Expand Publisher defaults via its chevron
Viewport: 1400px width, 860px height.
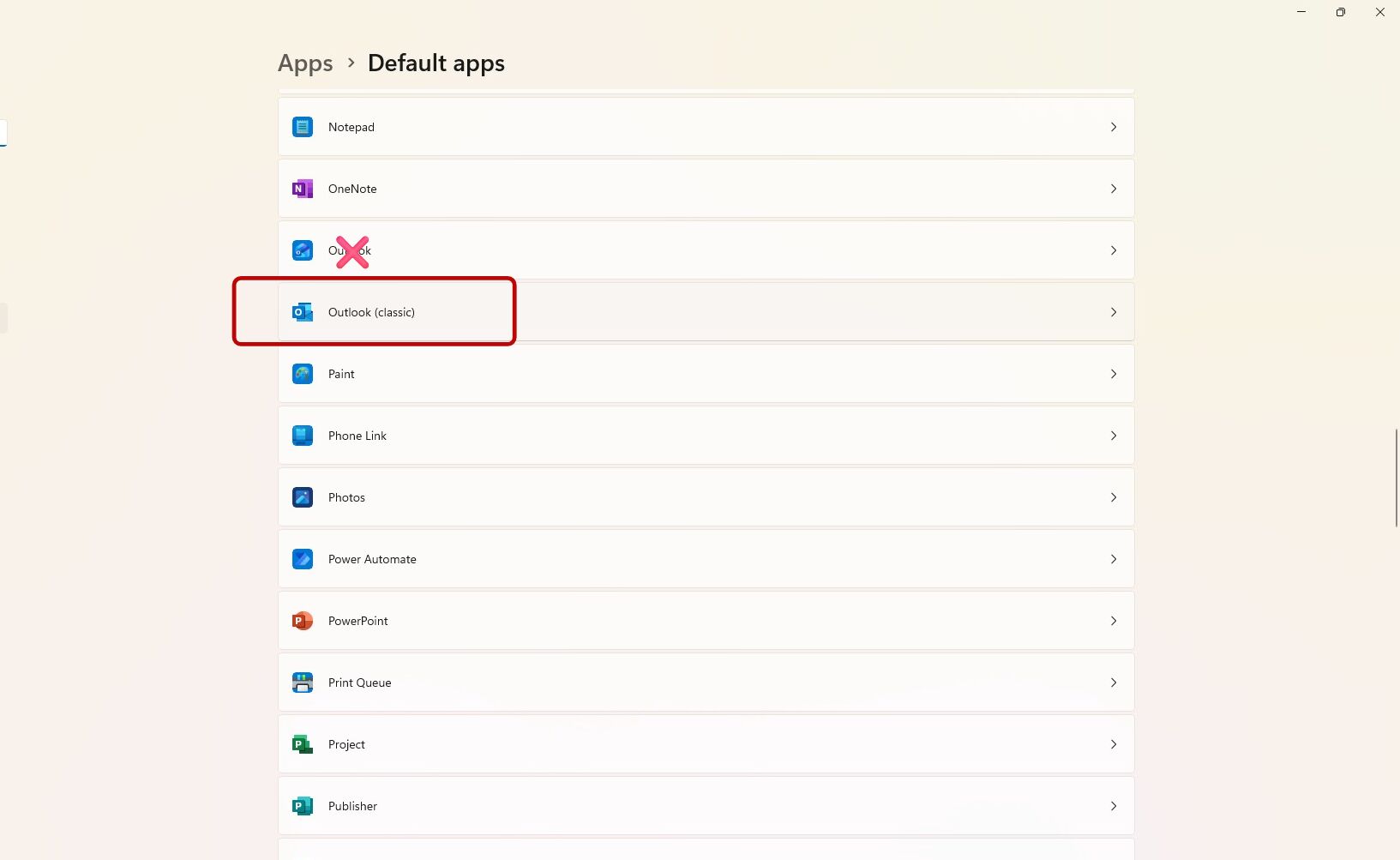tap(1114, 806)
